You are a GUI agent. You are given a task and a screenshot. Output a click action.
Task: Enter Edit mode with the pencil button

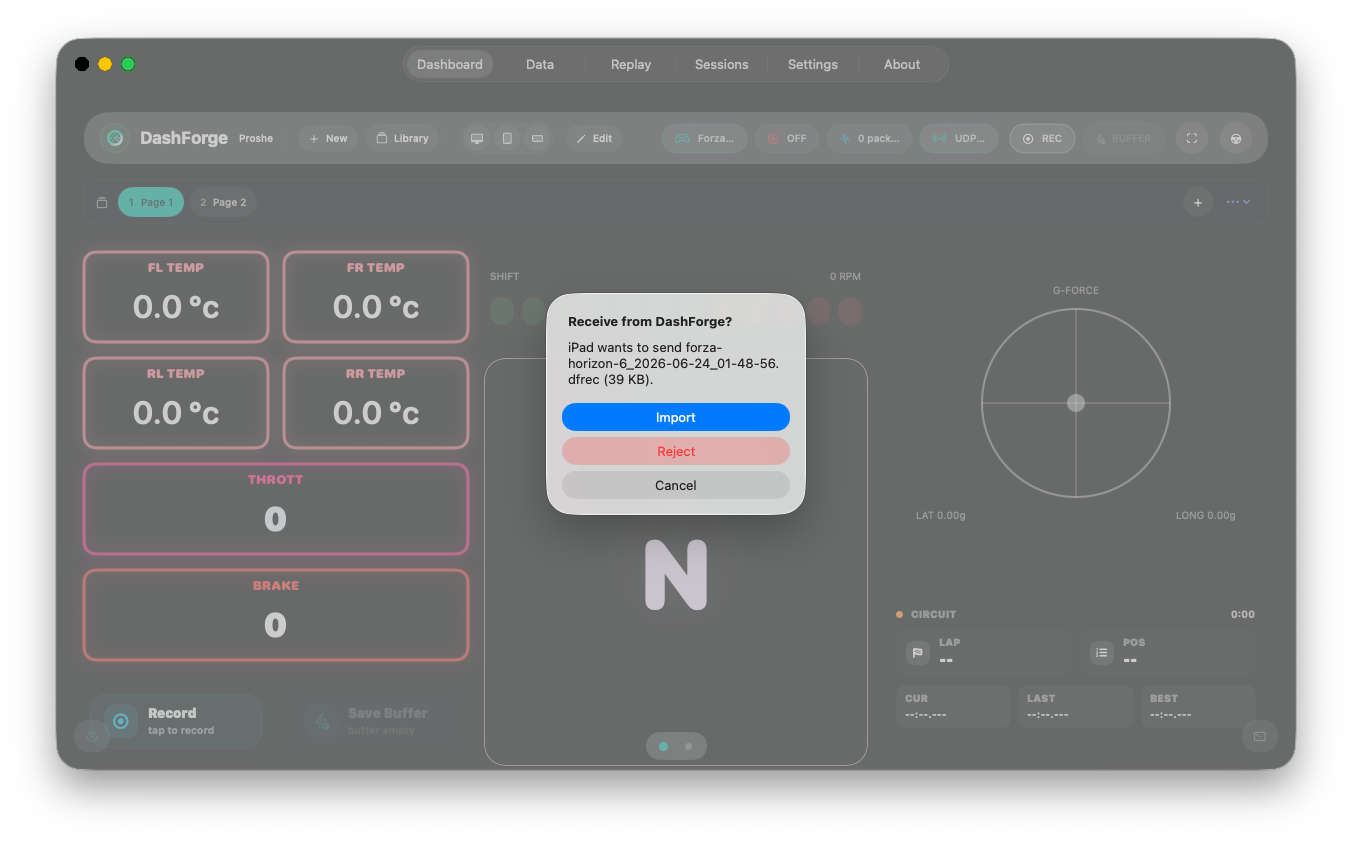594,138
